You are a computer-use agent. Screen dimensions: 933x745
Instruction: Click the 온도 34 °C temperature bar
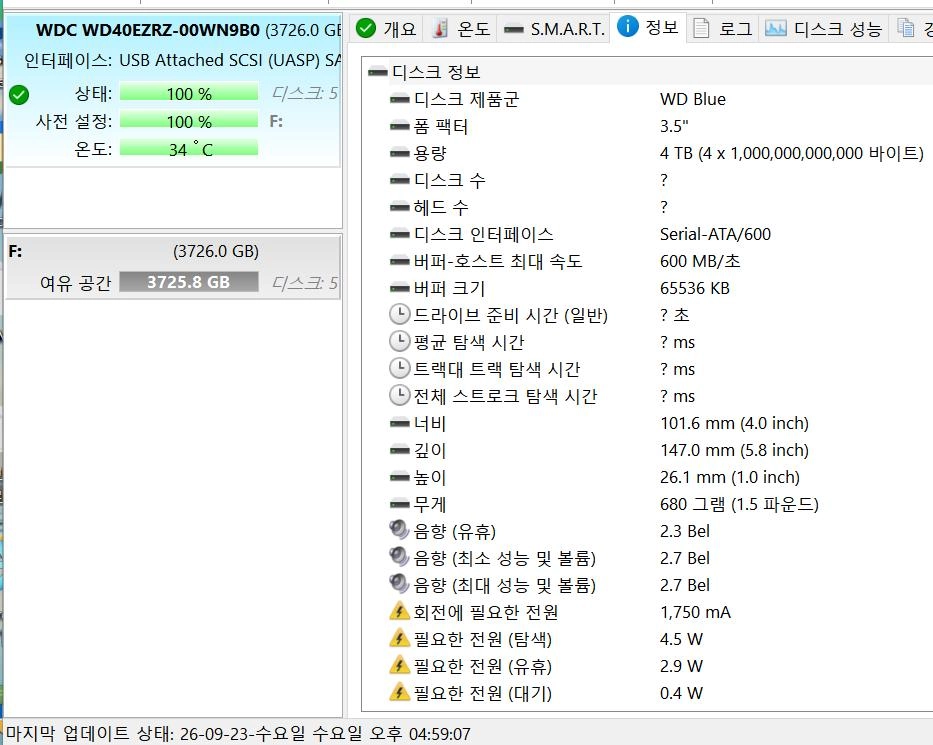pos(189,149)
